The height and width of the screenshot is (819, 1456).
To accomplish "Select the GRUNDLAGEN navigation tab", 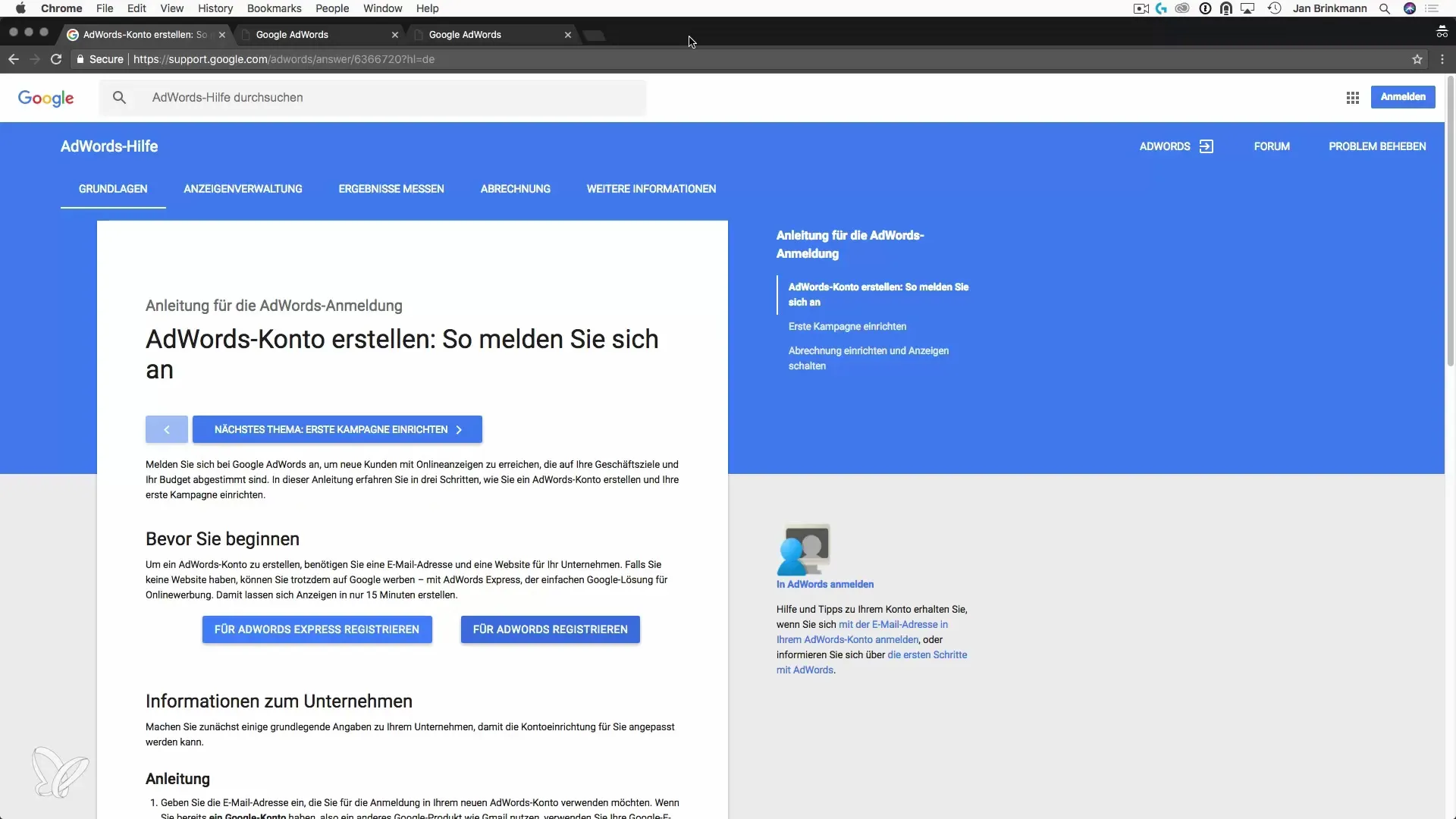I will coord(113,189).
